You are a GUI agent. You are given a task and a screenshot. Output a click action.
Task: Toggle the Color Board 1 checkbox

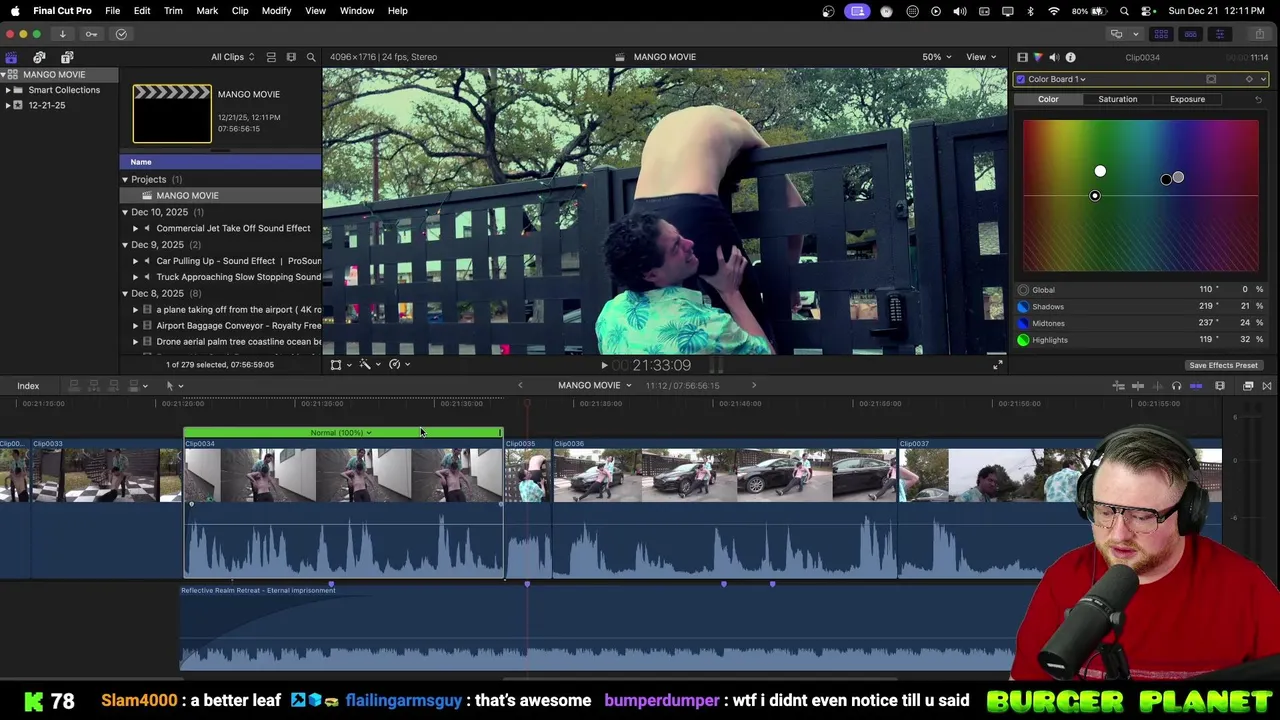(x=1020, y=79)
